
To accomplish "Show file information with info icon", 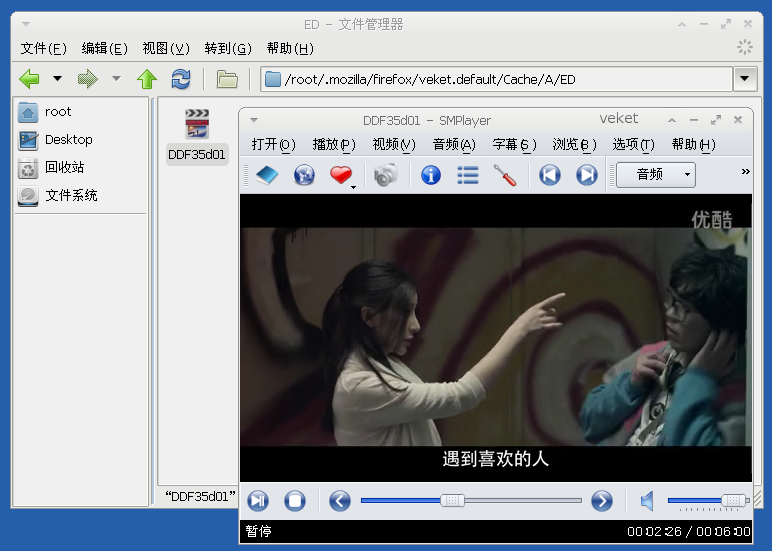I will pyautogui.click(x=431, y=175).
